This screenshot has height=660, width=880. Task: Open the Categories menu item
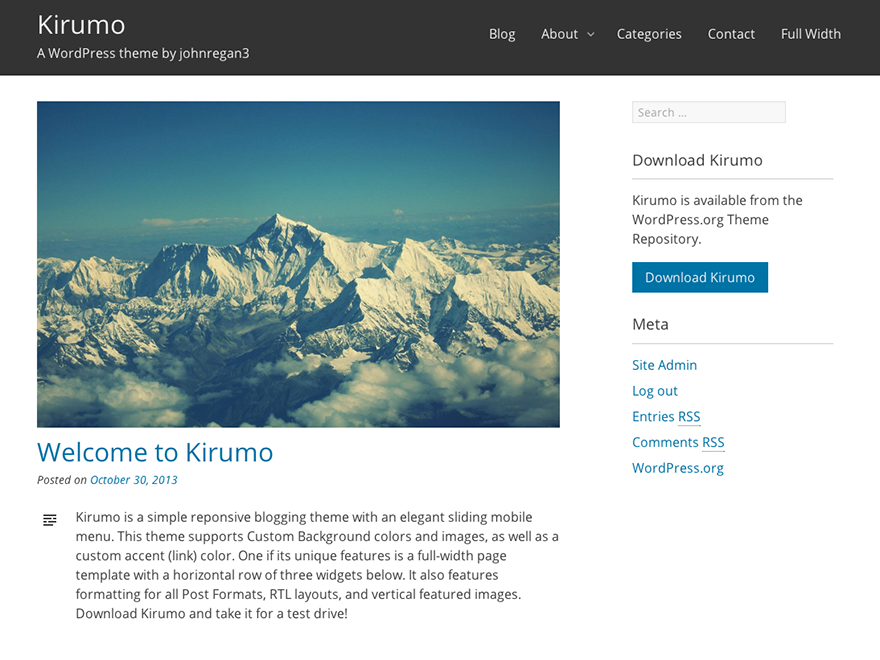(x=649, y=34)
